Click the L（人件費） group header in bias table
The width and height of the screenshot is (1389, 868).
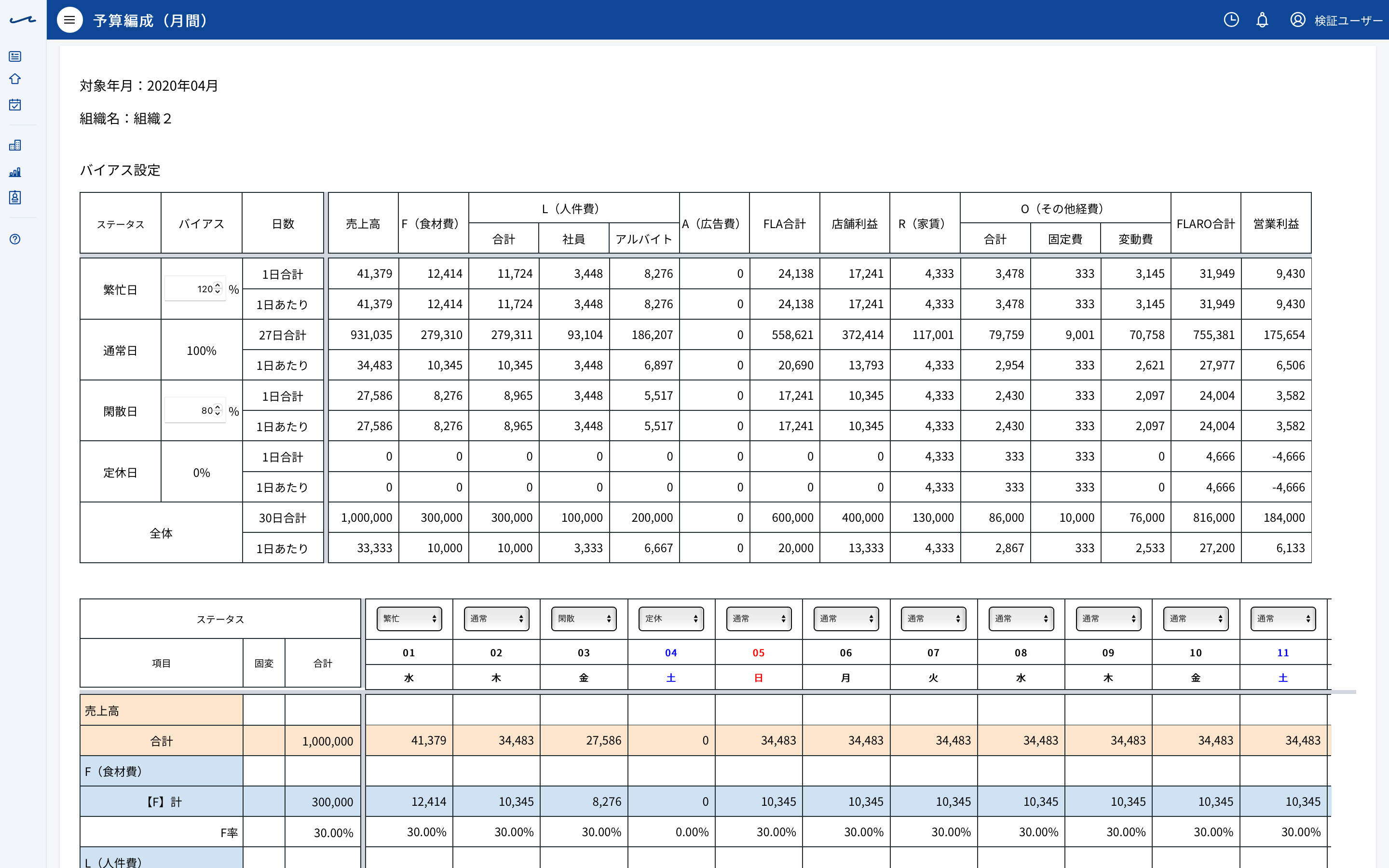[x=574, y=208]
